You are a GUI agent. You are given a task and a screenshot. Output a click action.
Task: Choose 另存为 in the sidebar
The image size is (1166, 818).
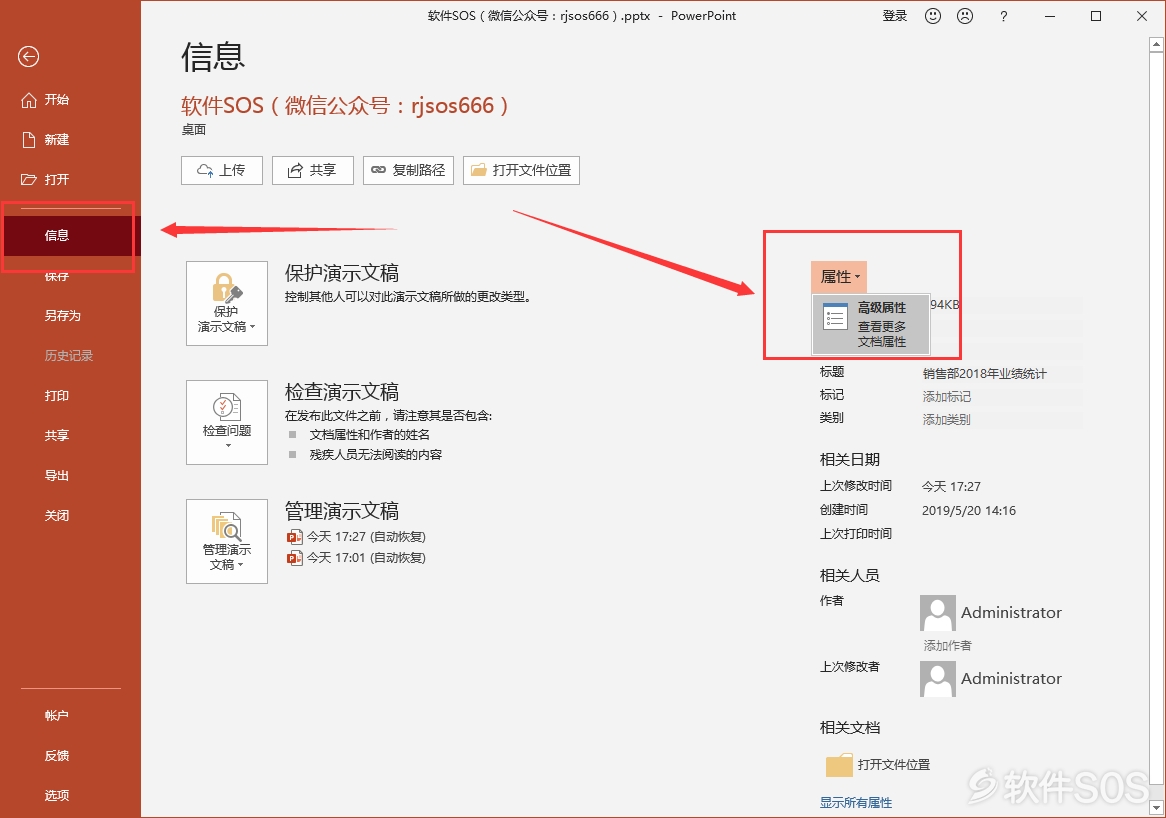tap(62, 315)
